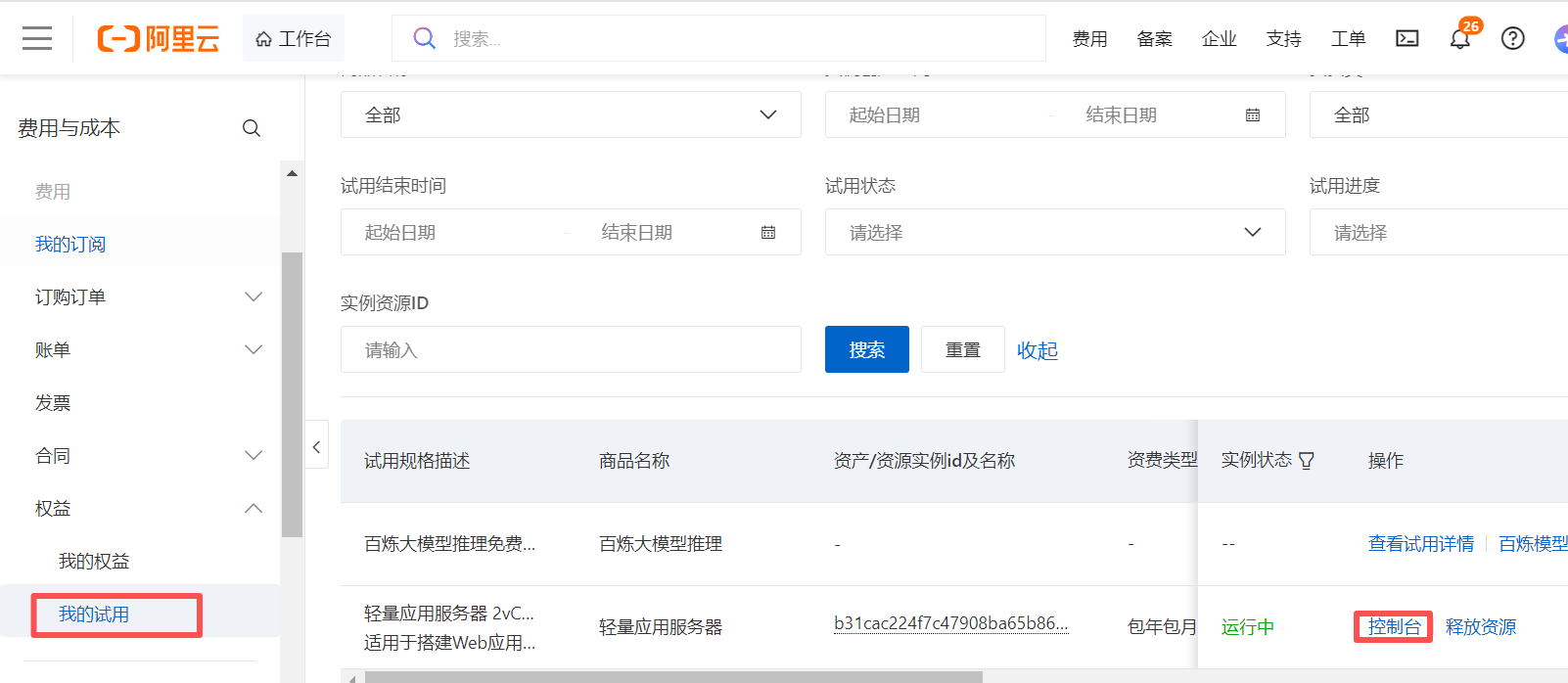Click the 包年包月 billing cell

(1162, 627)
